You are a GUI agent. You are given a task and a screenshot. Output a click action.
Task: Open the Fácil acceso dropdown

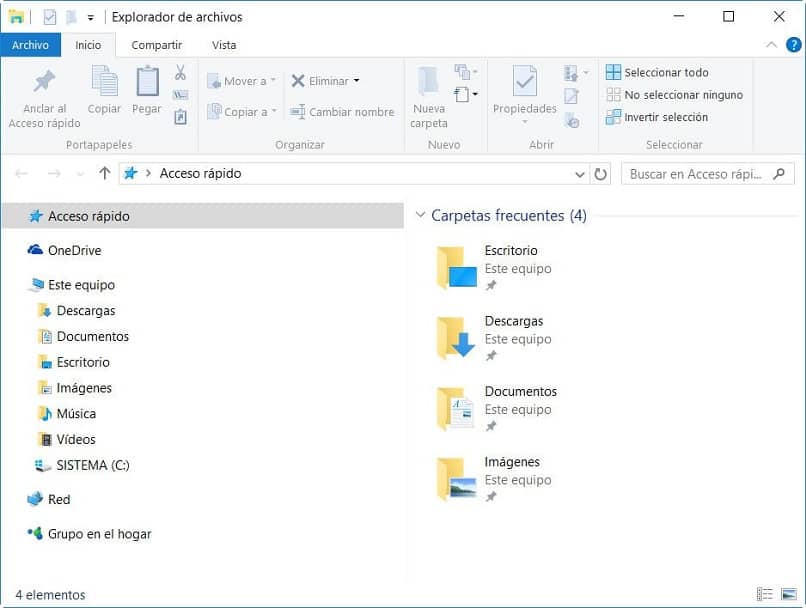[467, 95]
